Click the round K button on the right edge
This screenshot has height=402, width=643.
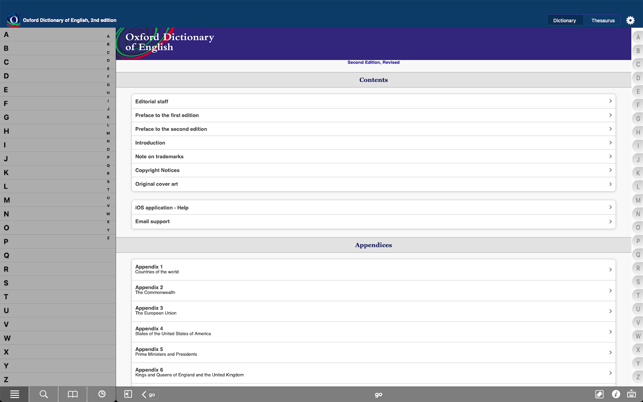click(638, 173)
